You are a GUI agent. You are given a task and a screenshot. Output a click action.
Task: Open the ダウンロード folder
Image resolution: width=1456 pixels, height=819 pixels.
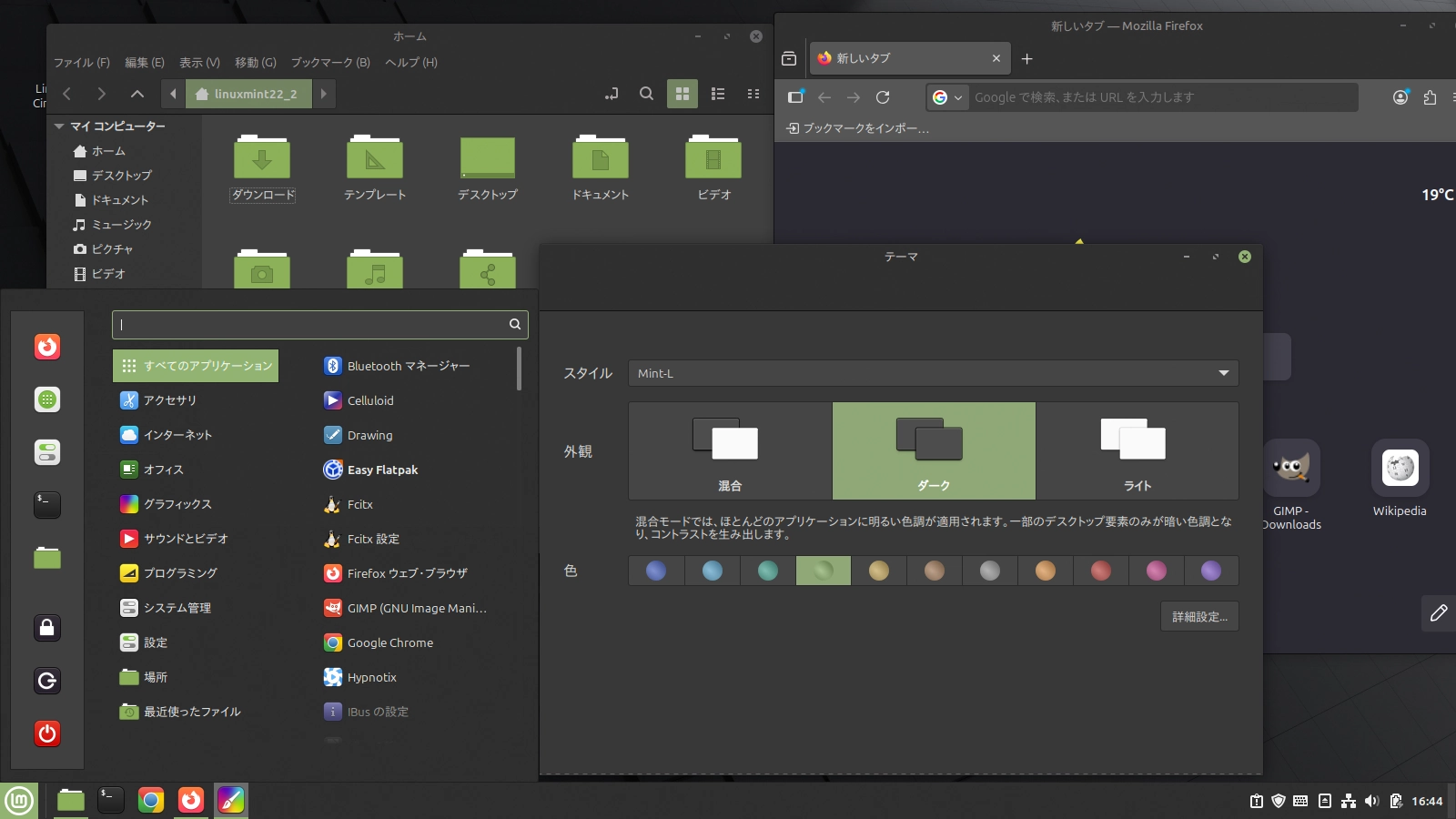click(262, 169)
